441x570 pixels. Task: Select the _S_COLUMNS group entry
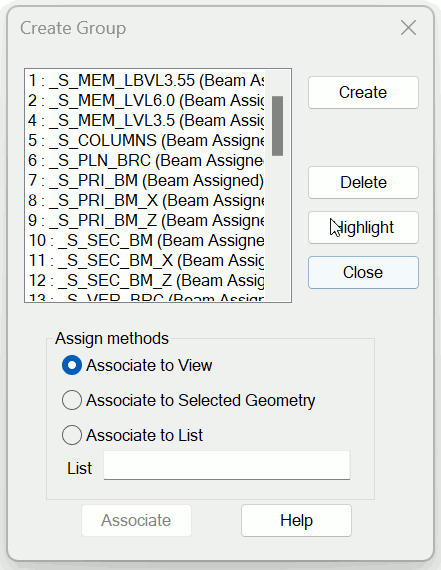146,141
